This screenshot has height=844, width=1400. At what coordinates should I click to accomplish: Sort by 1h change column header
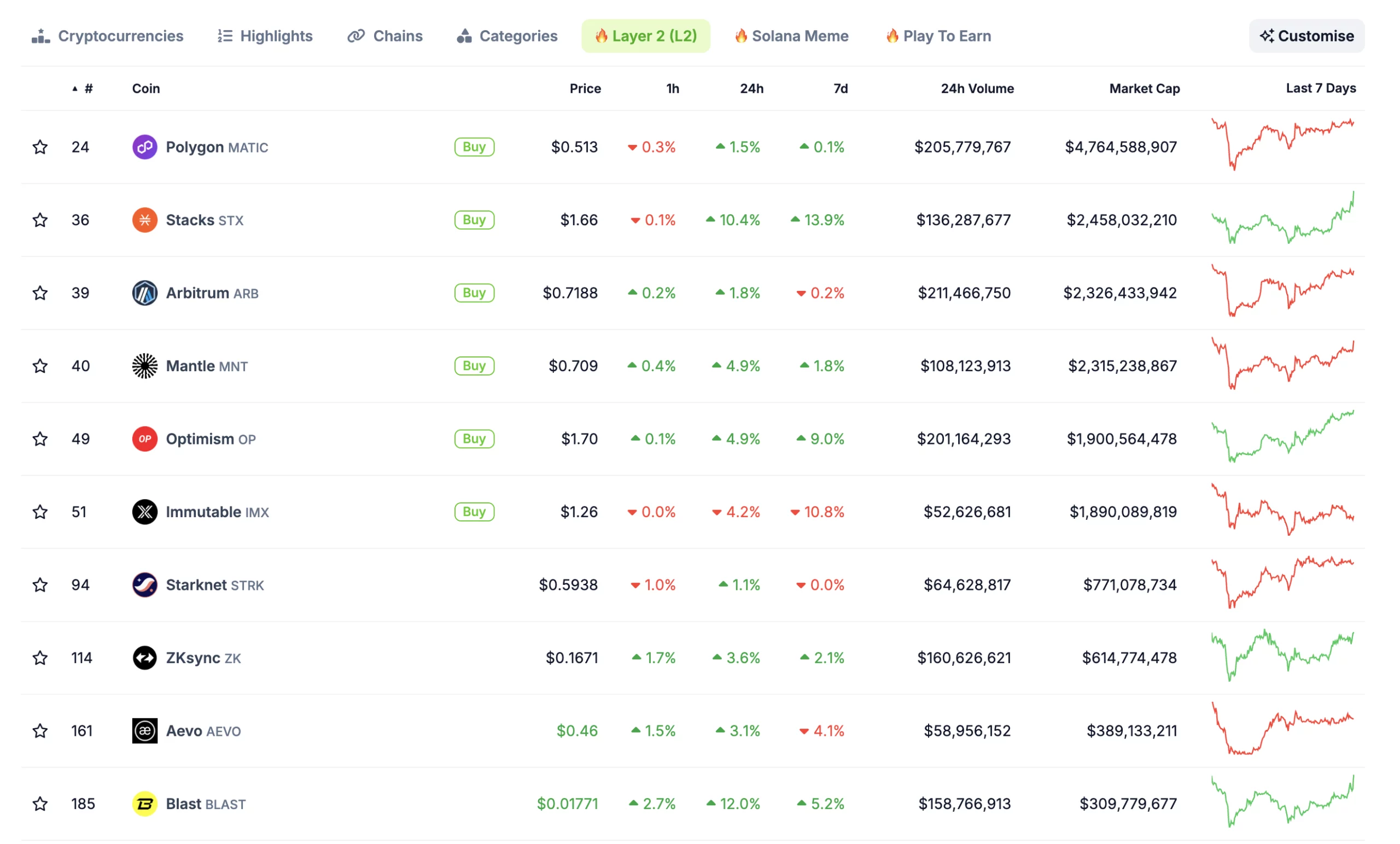click(673, 89)
